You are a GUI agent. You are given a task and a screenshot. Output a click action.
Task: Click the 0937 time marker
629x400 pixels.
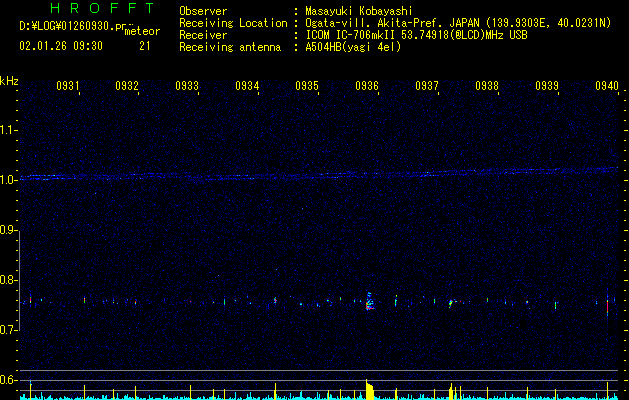[x=427, y=85]
